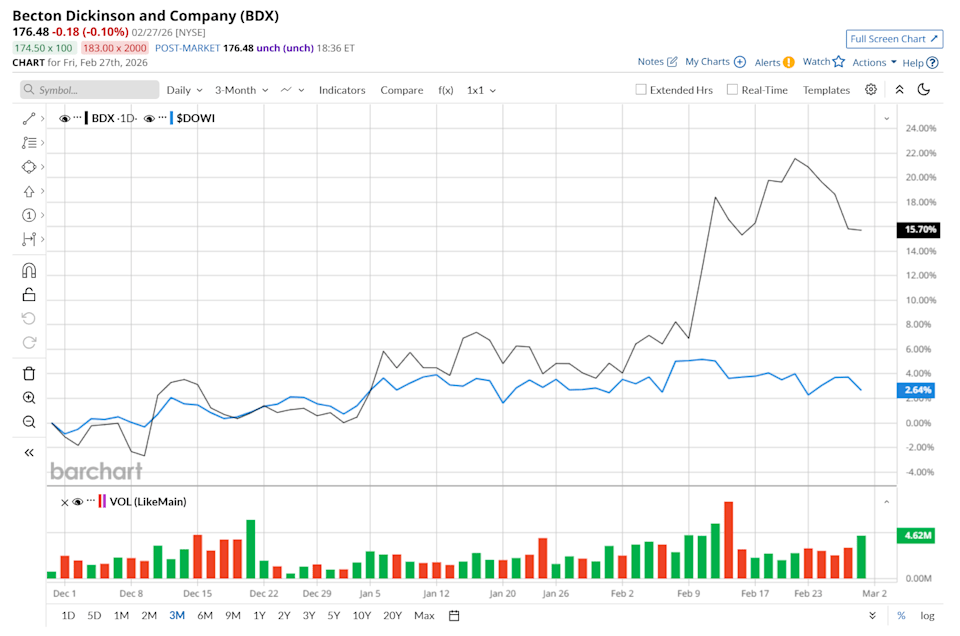
Task: Select the zoom-in tool
Action: coord(29,397)
